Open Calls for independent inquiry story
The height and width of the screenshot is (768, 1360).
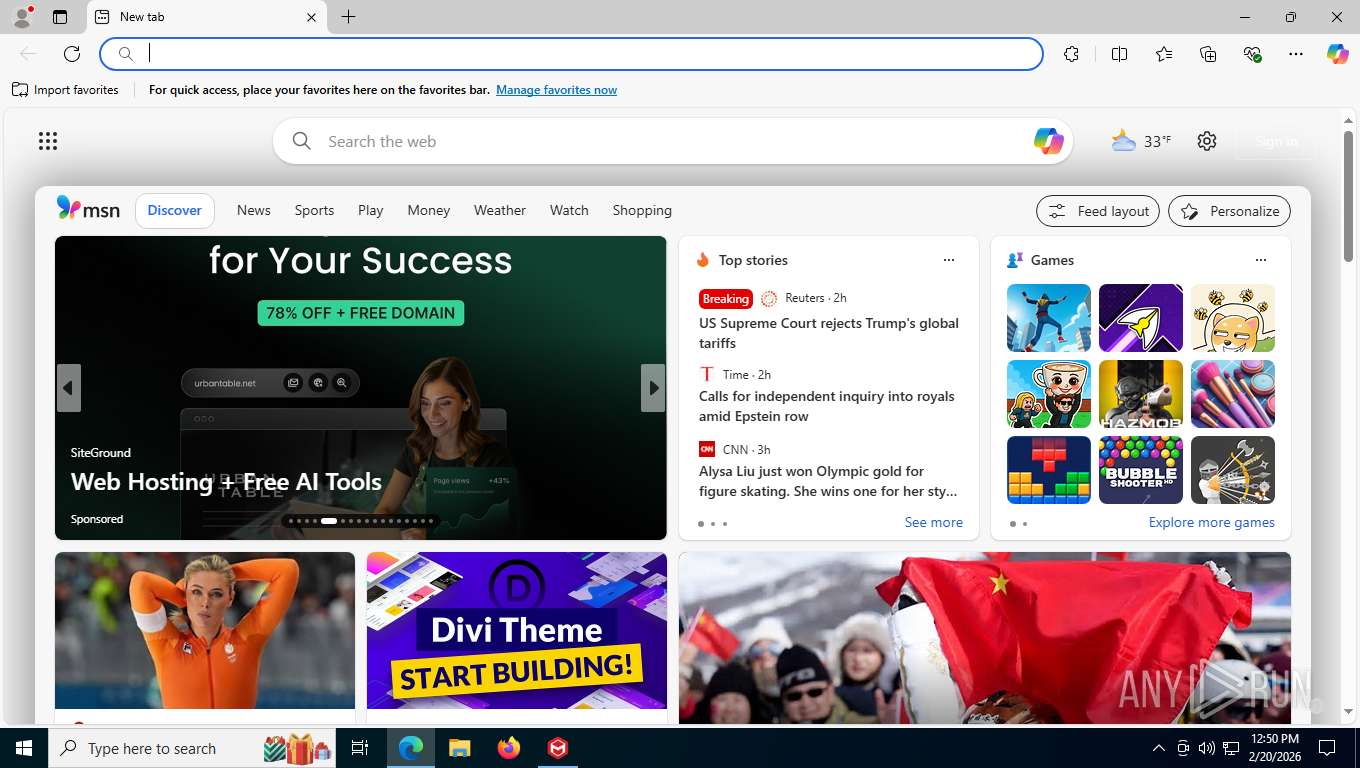[x=827, y=406]
